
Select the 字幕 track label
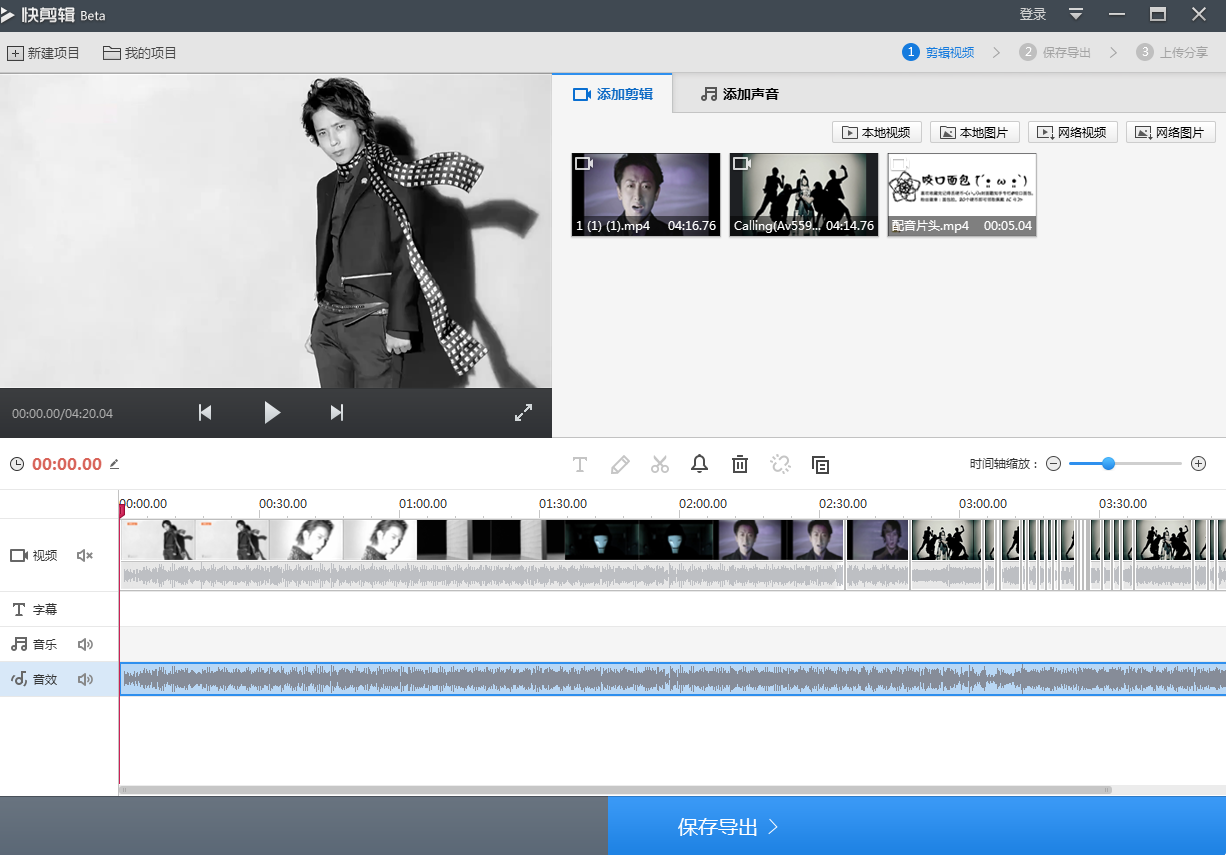click(45, 609)
